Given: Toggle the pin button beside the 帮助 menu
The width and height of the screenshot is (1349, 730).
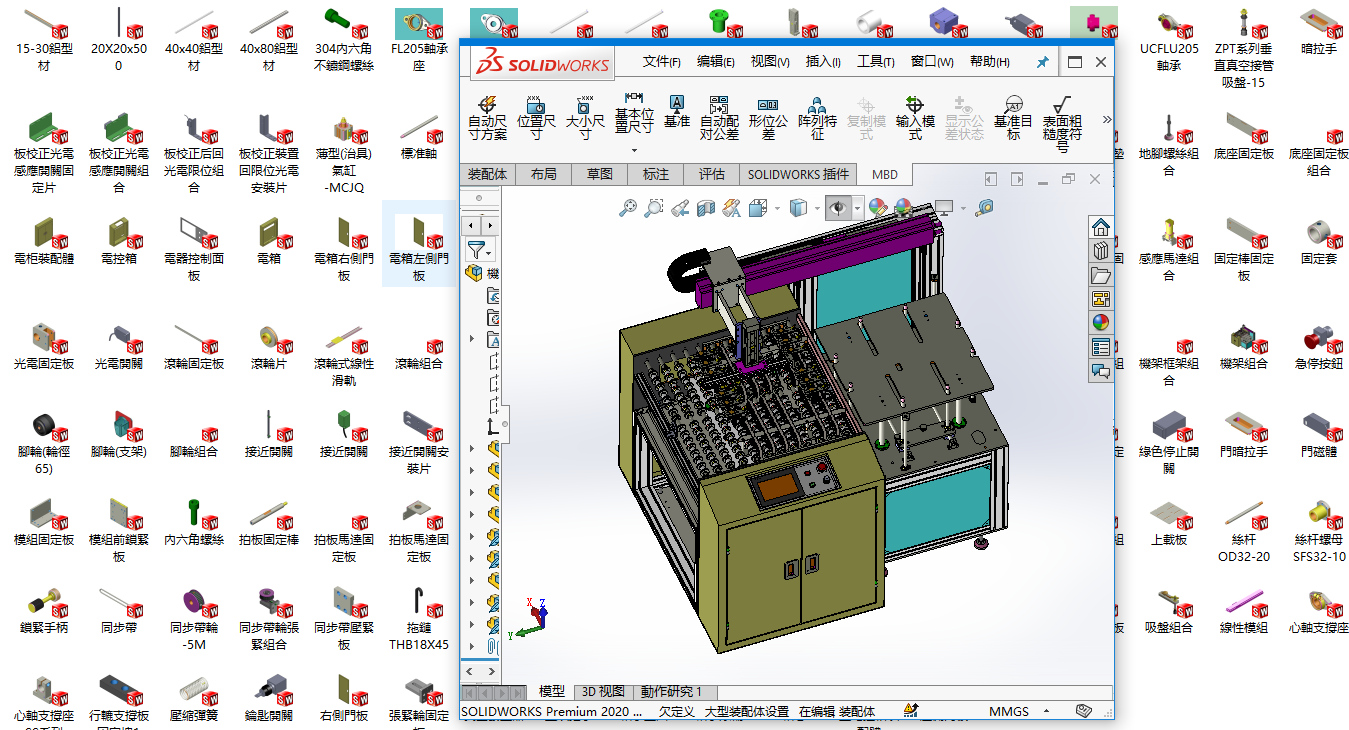Looking at the screenshot, I should point(1042,62).
